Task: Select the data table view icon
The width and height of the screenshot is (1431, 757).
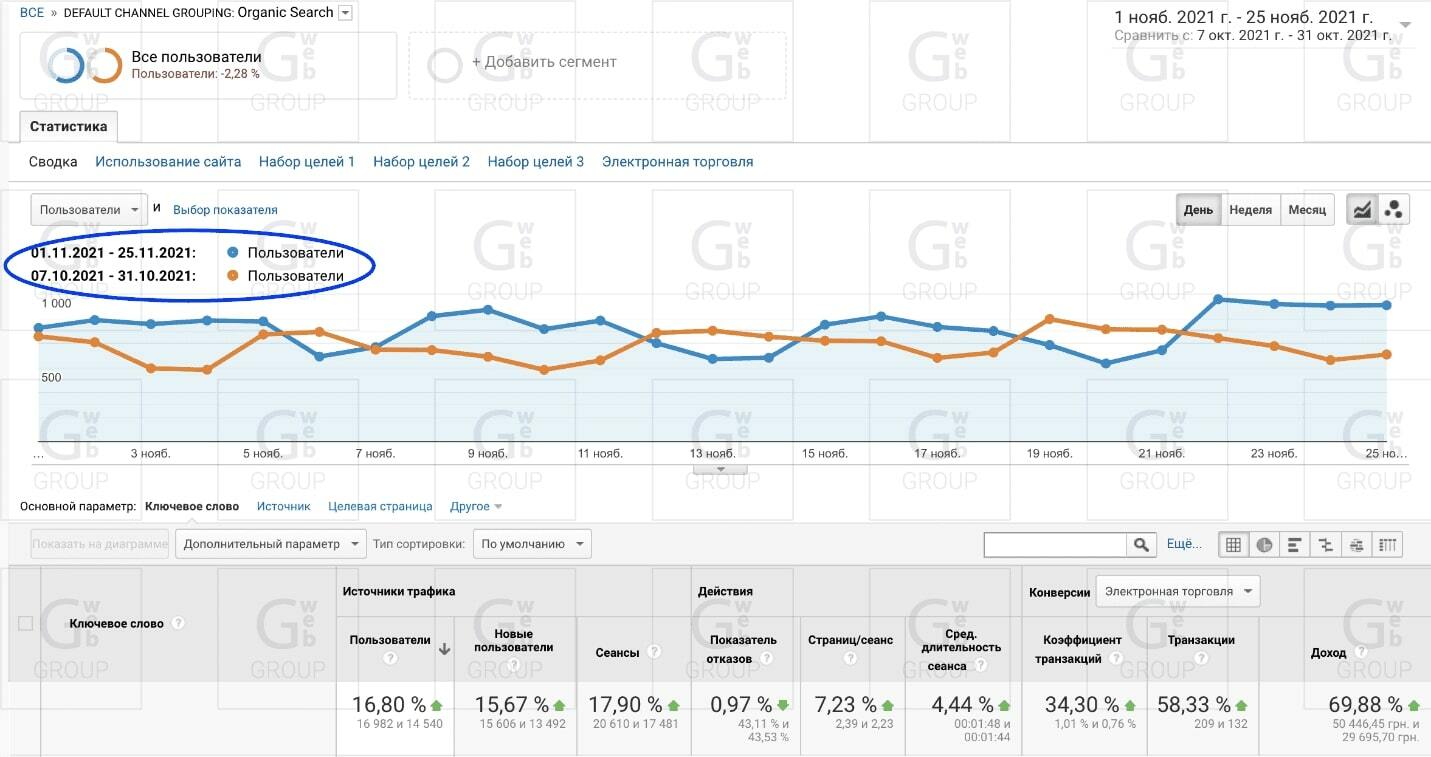Action: pyautogui.click(x=1233, y=544)
